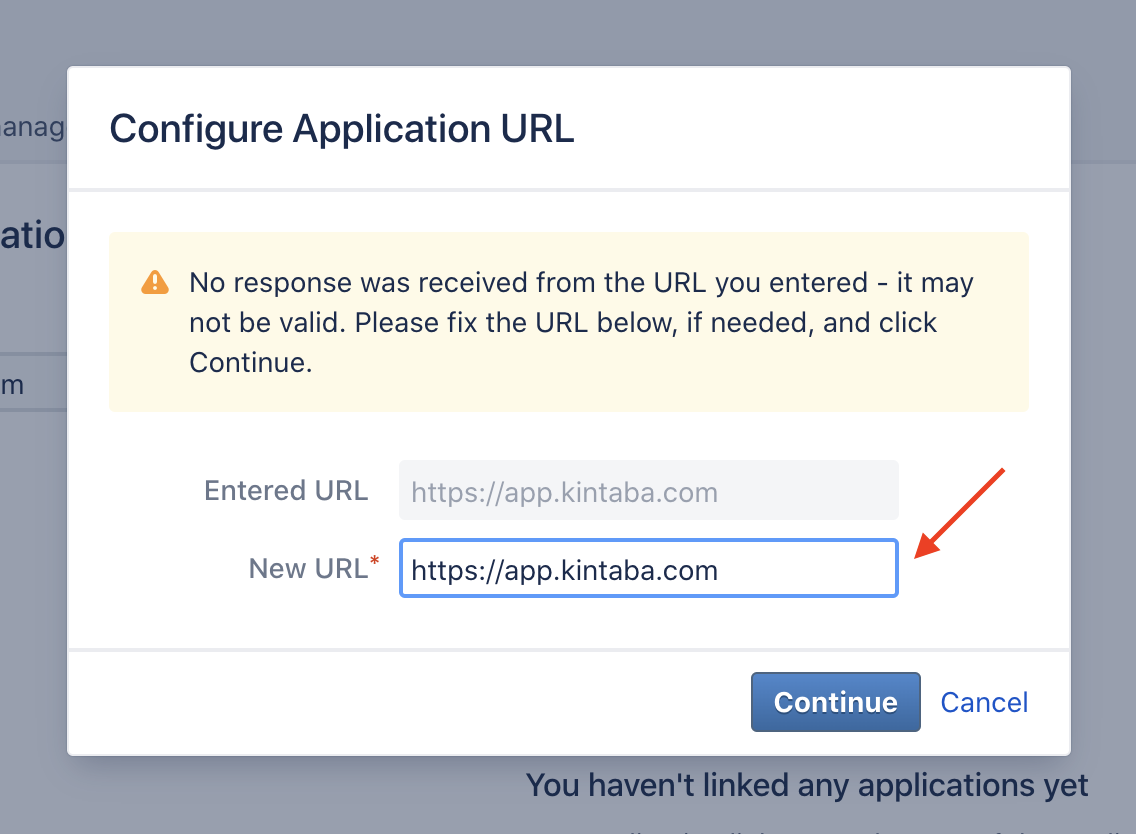Viewport: 1136px width, 834px height.
Task: Click the cut-off "atio" heading at left edge
Action: point(33,235)
